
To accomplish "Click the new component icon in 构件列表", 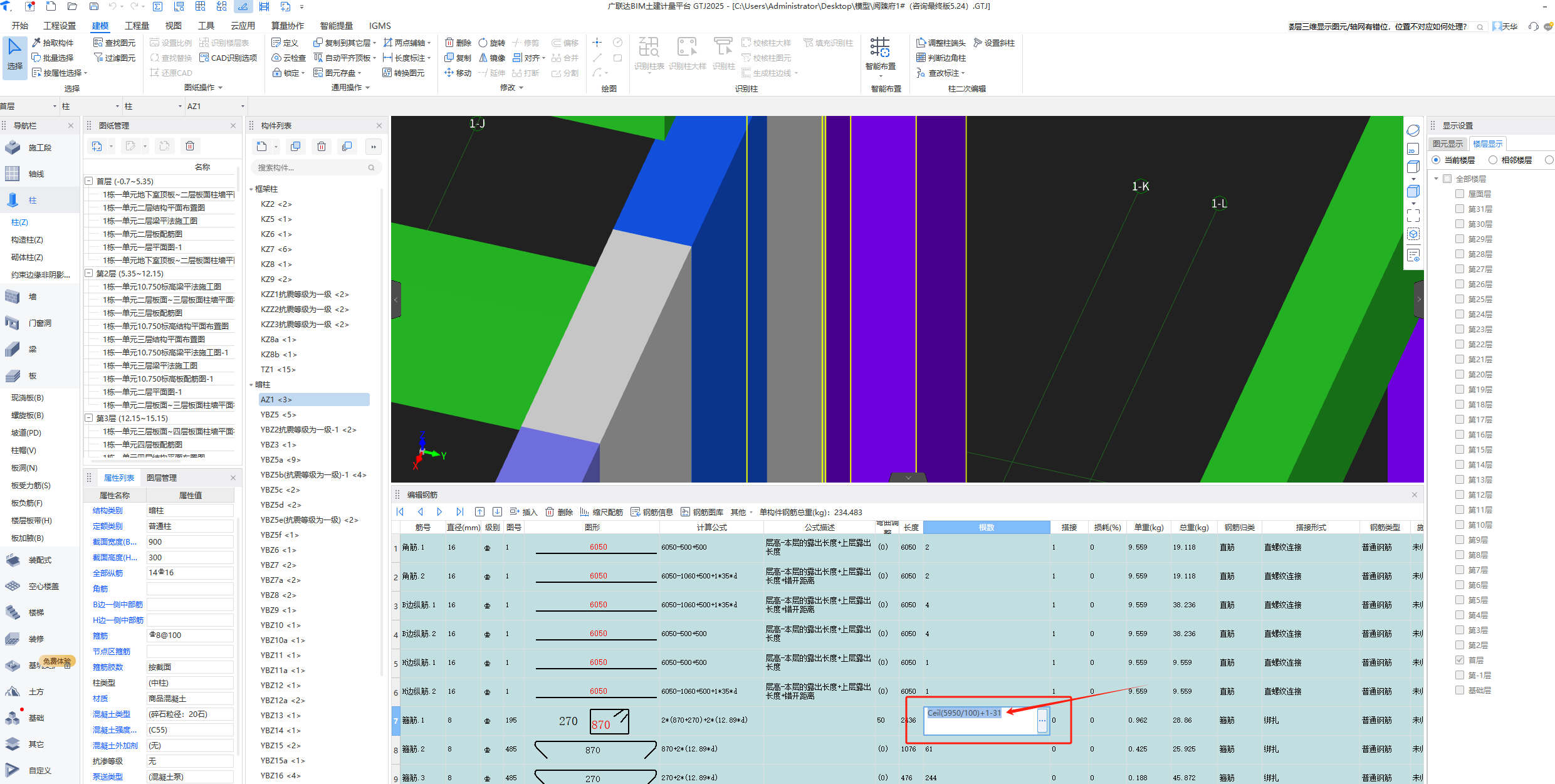I will click(261, 147).
